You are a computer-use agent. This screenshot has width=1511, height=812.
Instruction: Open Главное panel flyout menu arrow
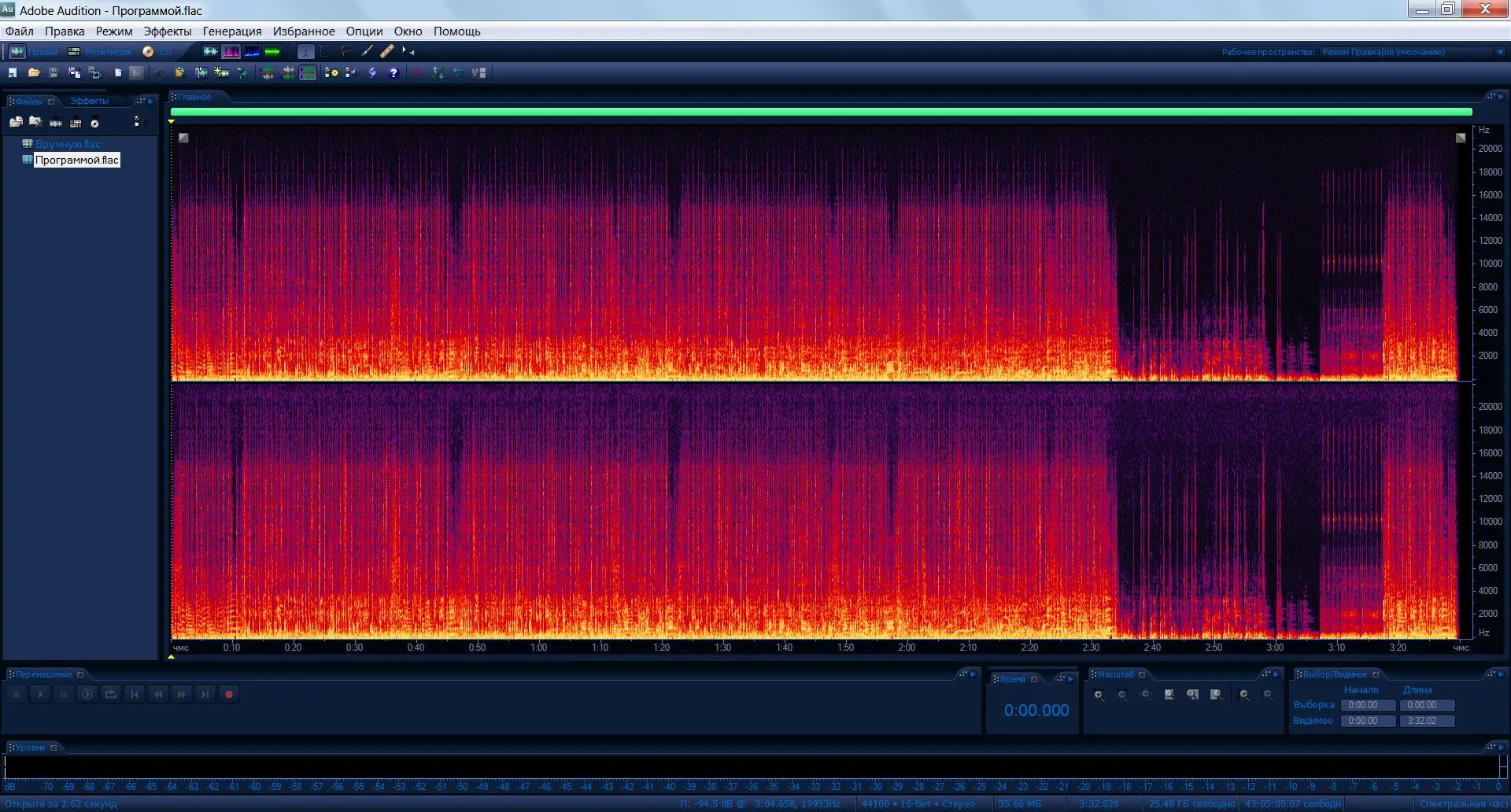(1501, 97)
